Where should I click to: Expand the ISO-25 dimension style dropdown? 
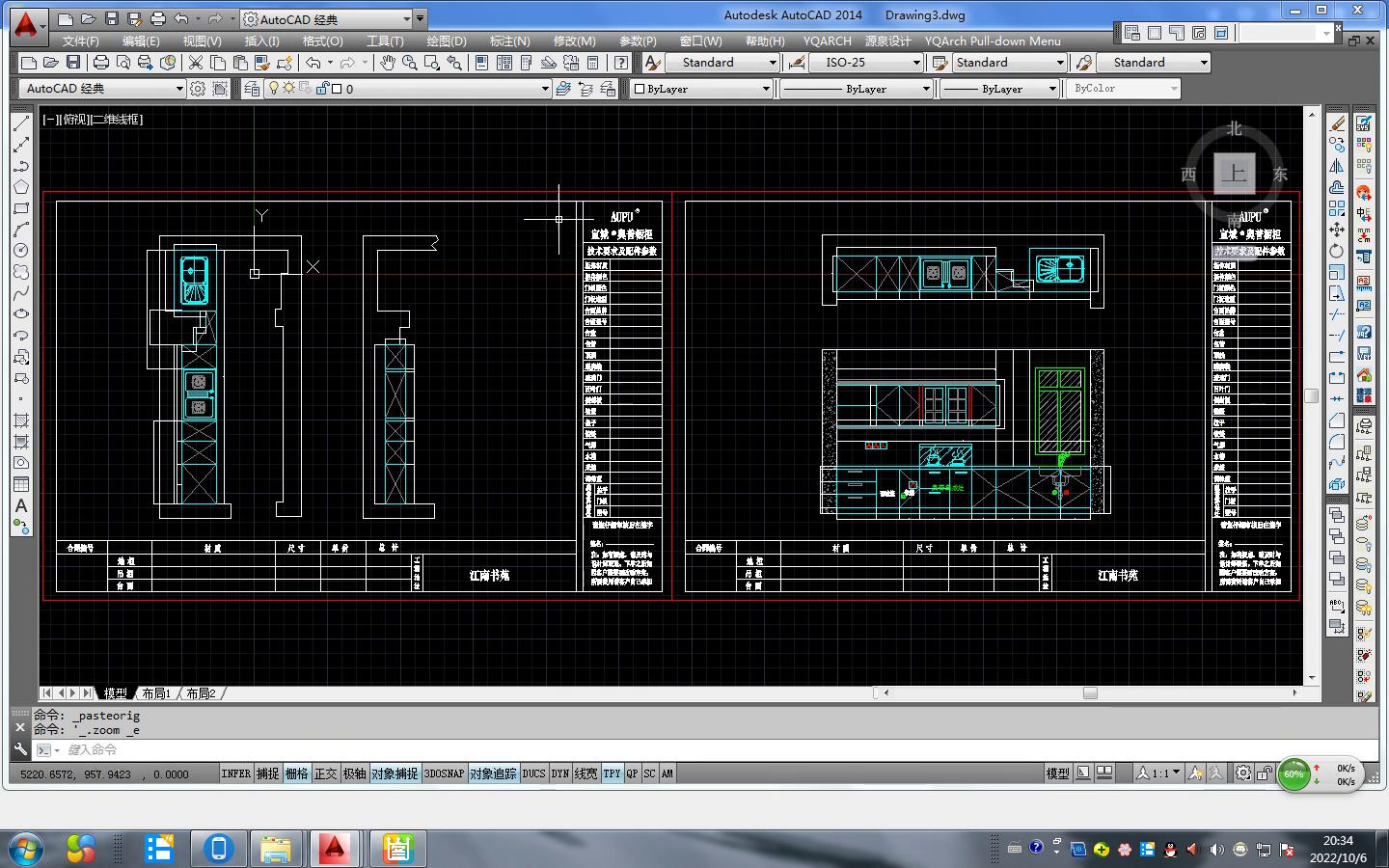point(916,63)
